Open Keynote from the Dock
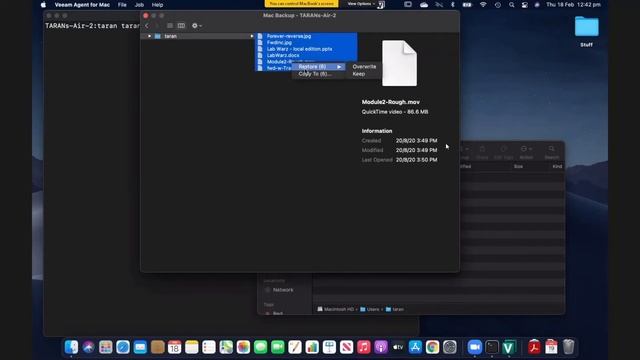The image size is (640, 360). click(329, 347)
